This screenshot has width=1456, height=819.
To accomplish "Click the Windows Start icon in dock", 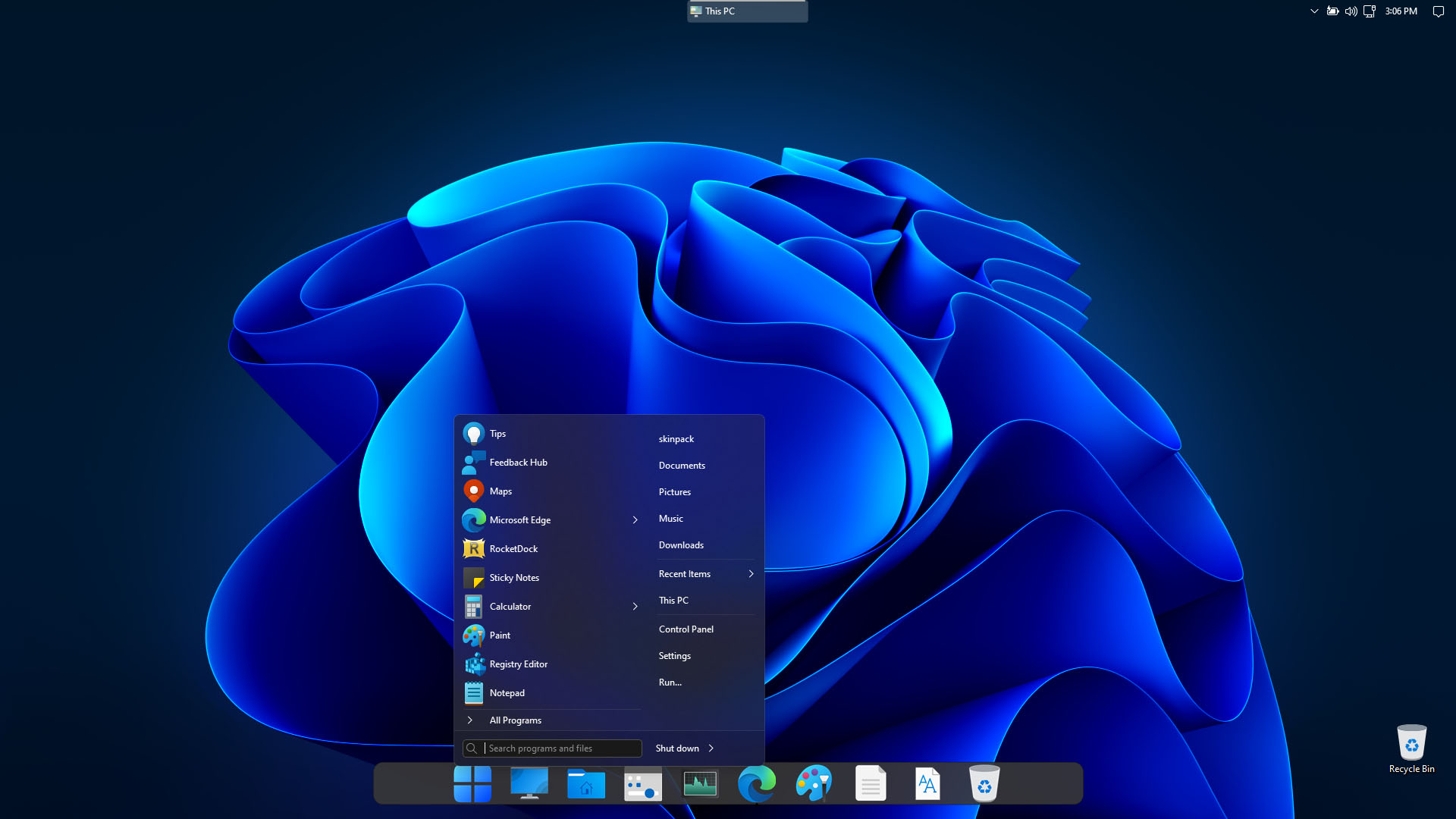I will click(x=472, y=783).
